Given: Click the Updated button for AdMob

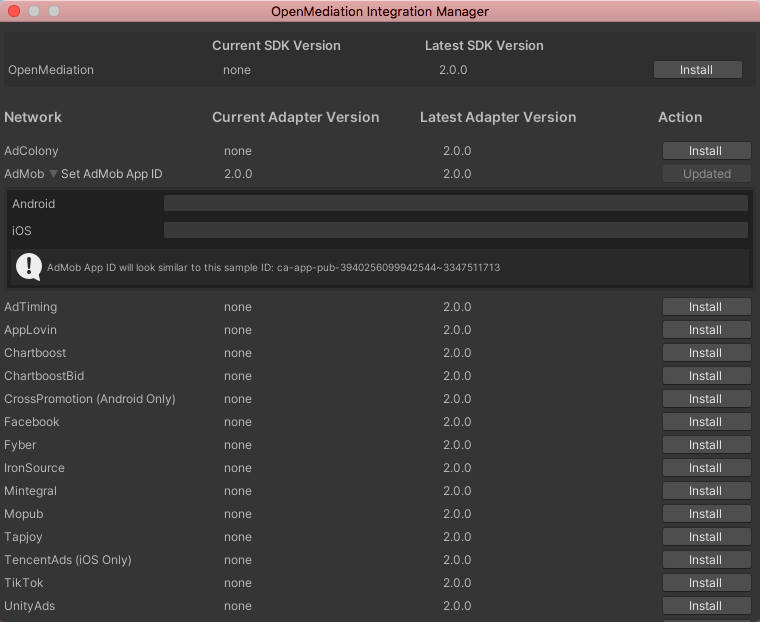Looking at the screenshot, I should click(706, 174).
